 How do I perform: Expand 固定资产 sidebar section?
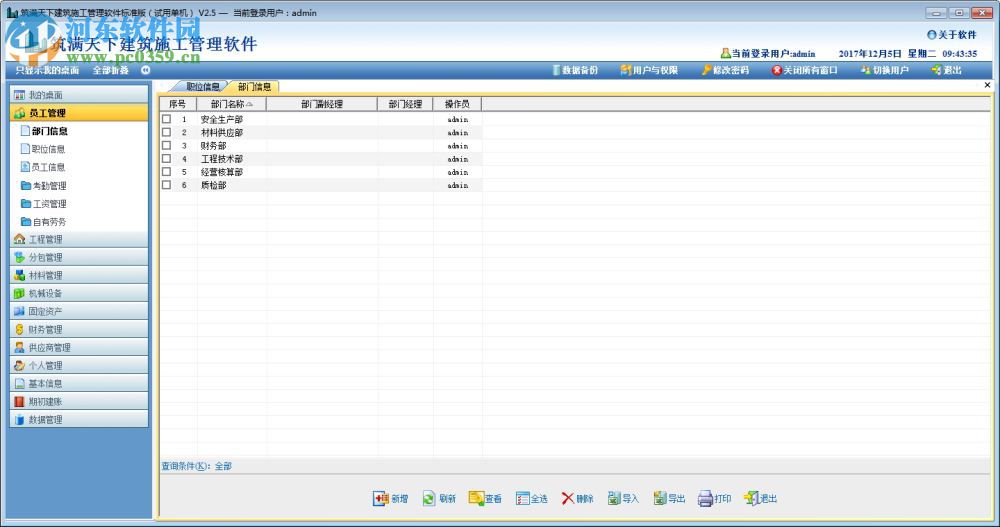[79, 311]
